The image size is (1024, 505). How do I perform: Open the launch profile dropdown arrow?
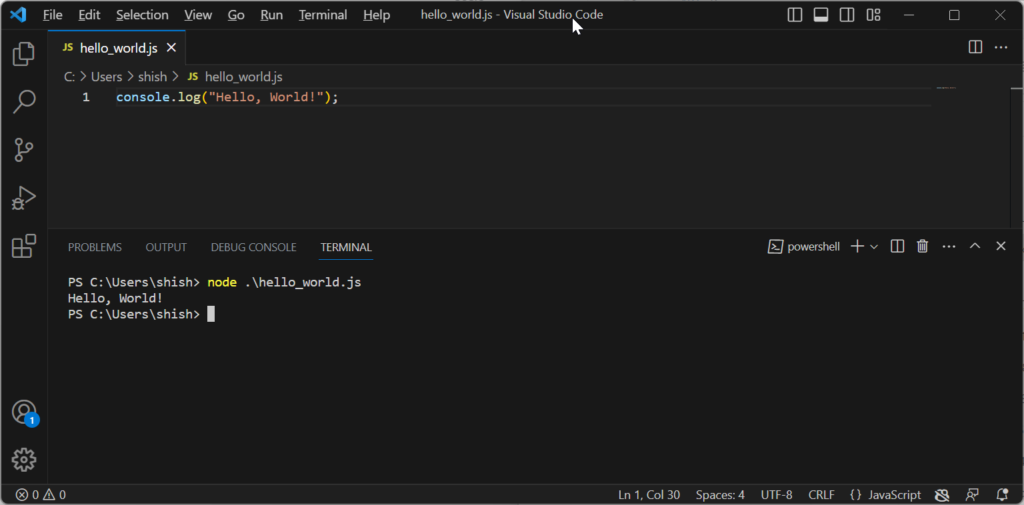[874, 246]
